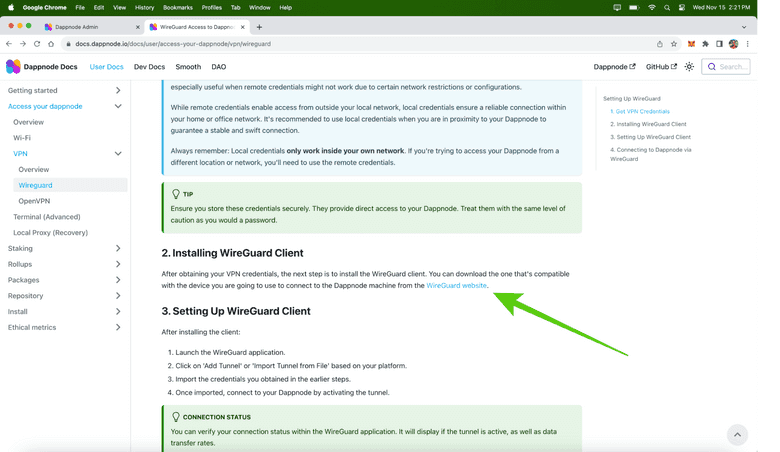Open the Chrome extensions puzzle icon
This screenshot has height=452, width=780.
click(x=705, y=44)
